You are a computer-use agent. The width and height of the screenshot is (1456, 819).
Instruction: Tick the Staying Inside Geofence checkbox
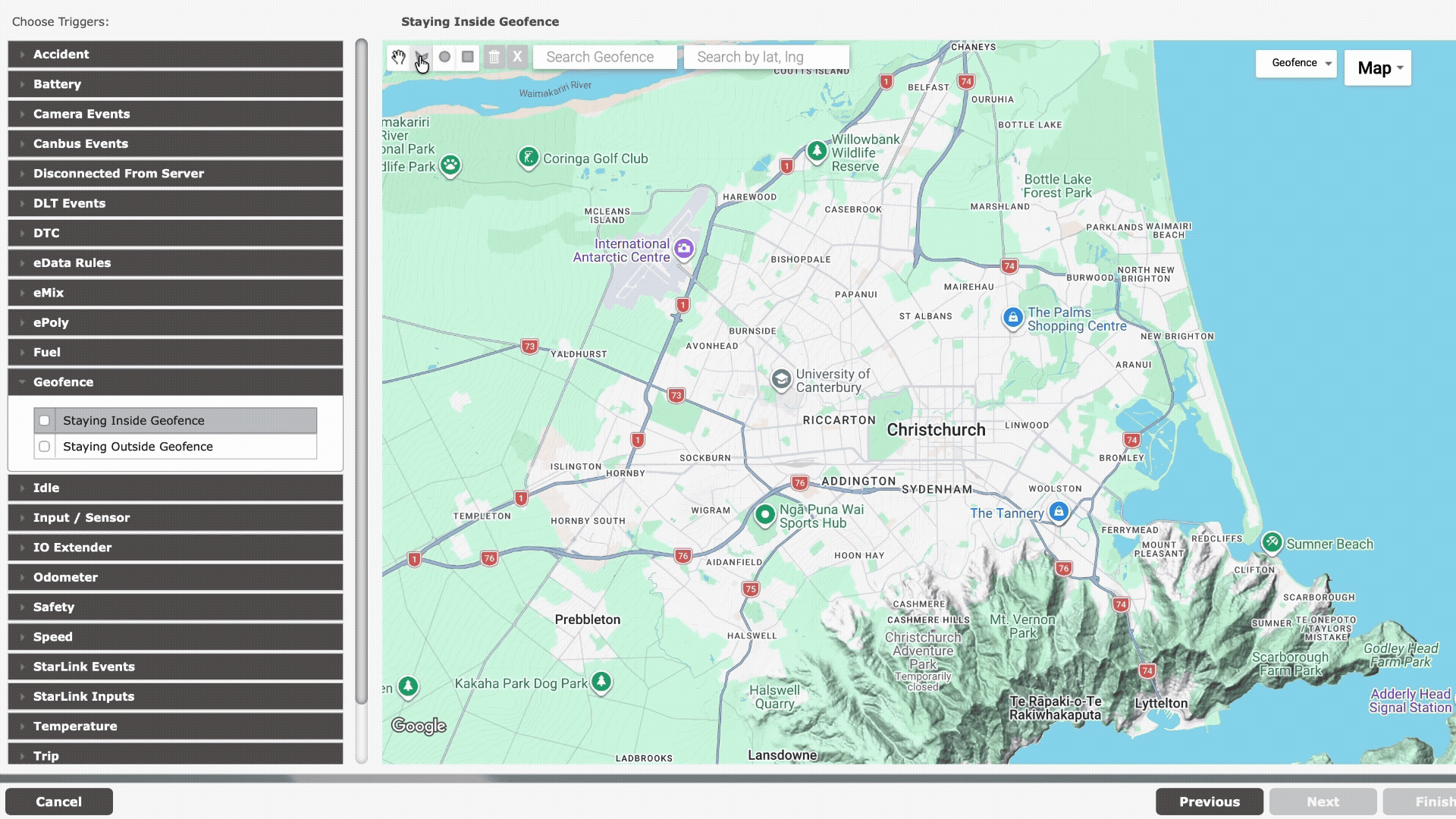point(45,420)
